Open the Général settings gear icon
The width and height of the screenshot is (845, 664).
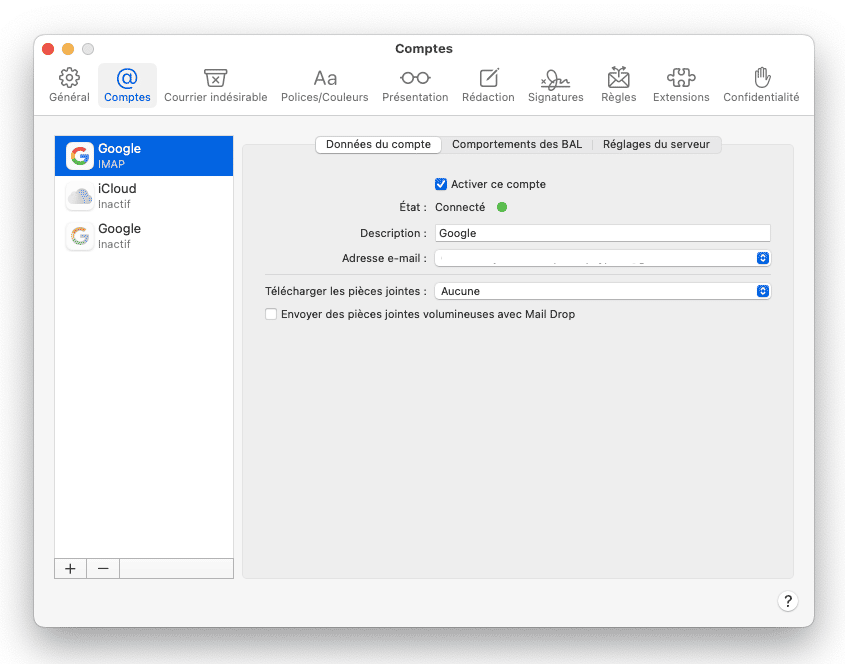click(x=69, y=78)
